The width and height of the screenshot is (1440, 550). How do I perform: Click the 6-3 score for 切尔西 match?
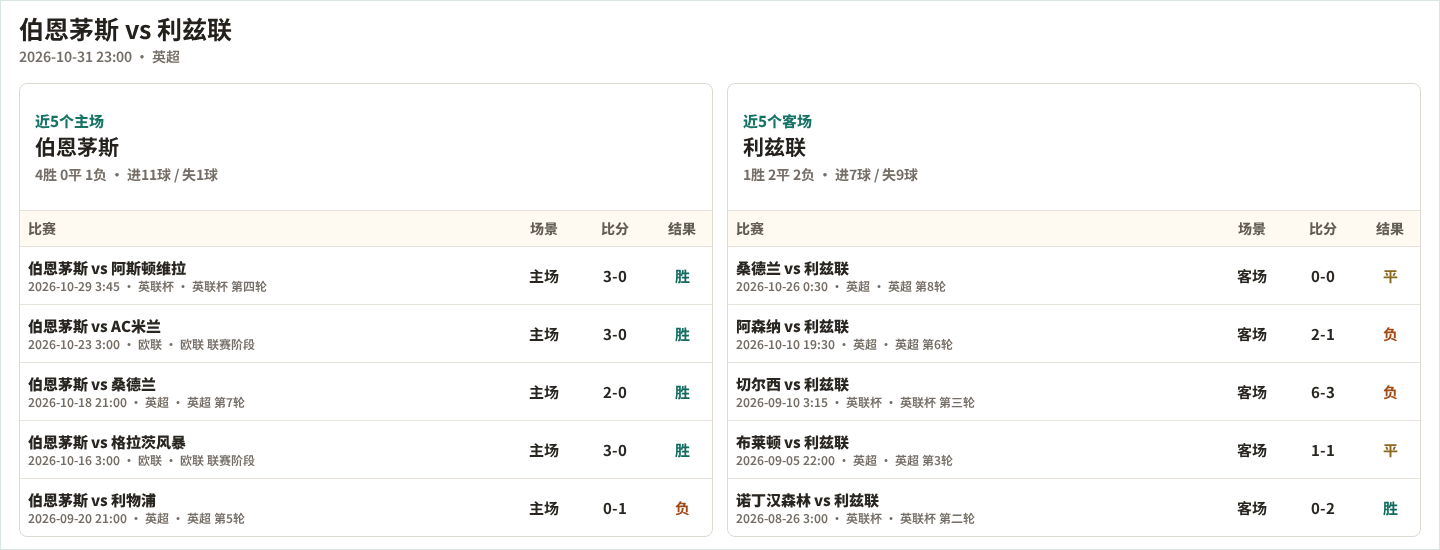coord(1323,392)
